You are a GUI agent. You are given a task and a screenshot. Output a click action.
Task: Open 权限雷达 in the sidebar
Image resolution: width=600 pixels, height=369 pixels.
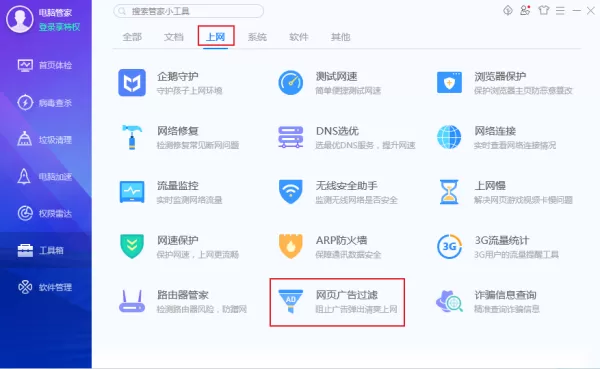[x=45, y=214]
